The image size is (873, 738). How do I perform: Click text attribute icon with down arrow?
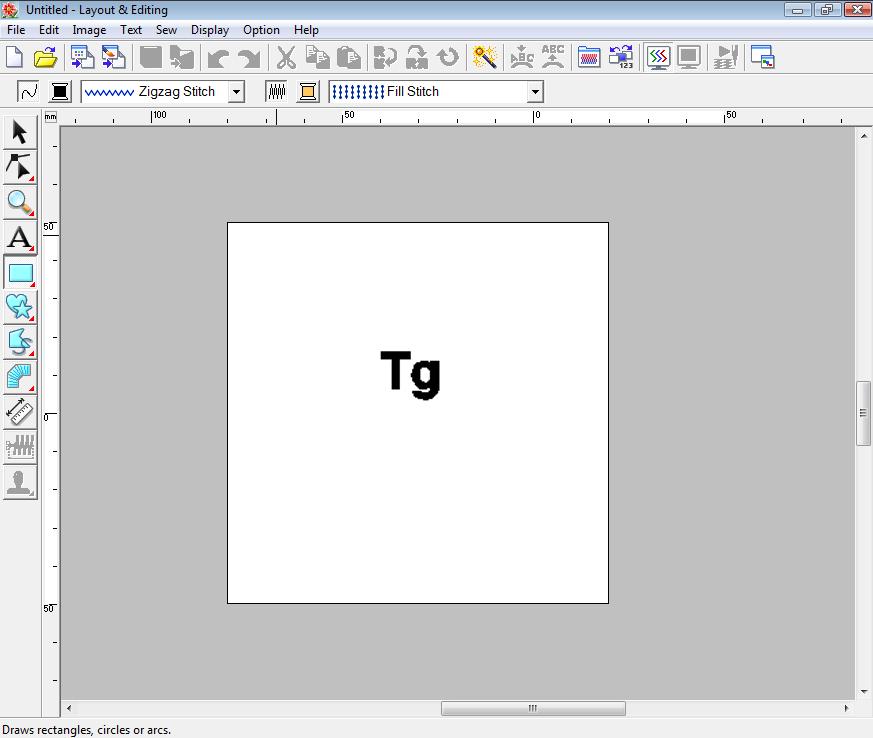522,57
